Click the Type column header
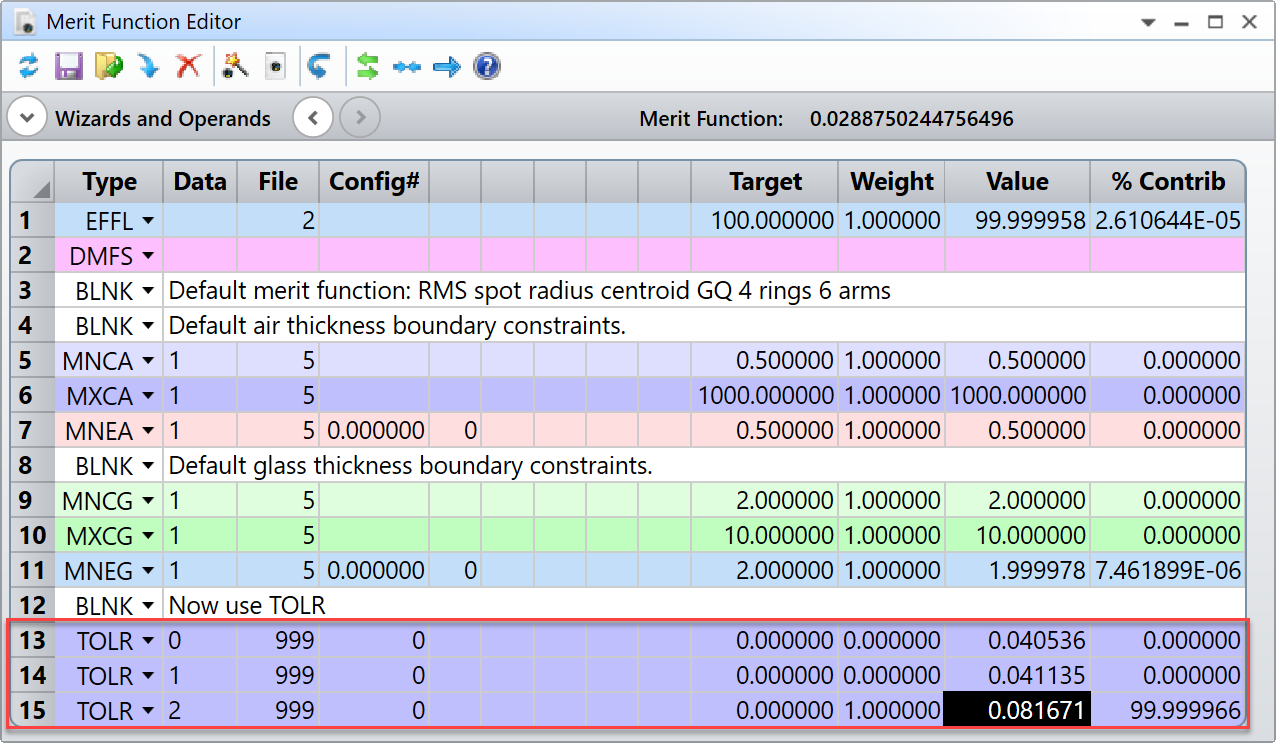Image resolution: width=1276 pixels, height=743 pixels. [x=109, y=182]
